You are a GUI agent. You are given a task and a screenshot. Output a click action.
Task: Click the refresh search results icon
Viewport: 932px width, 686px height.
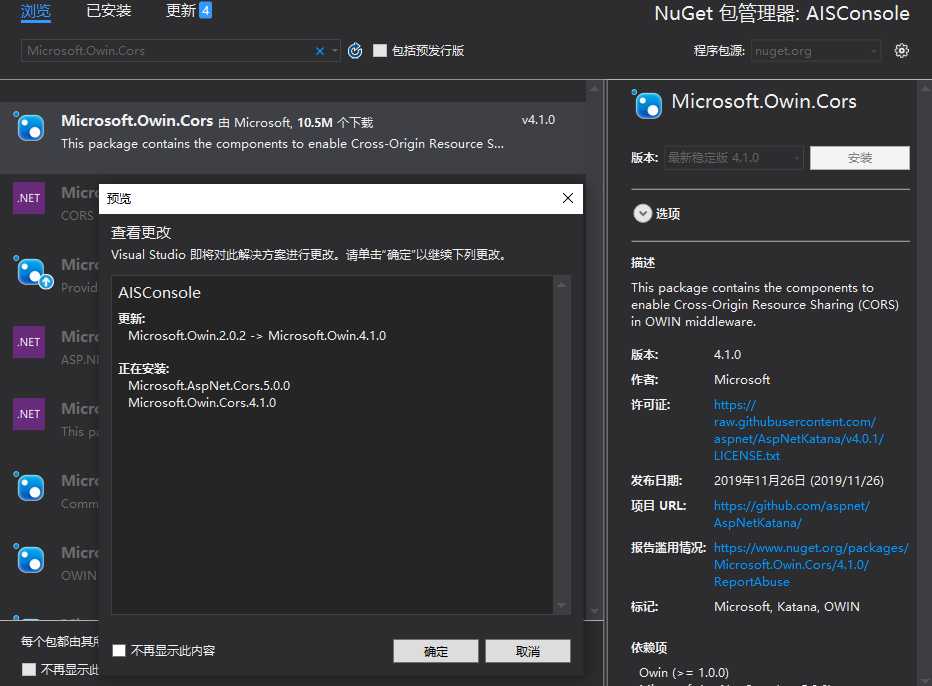point(355,51)
